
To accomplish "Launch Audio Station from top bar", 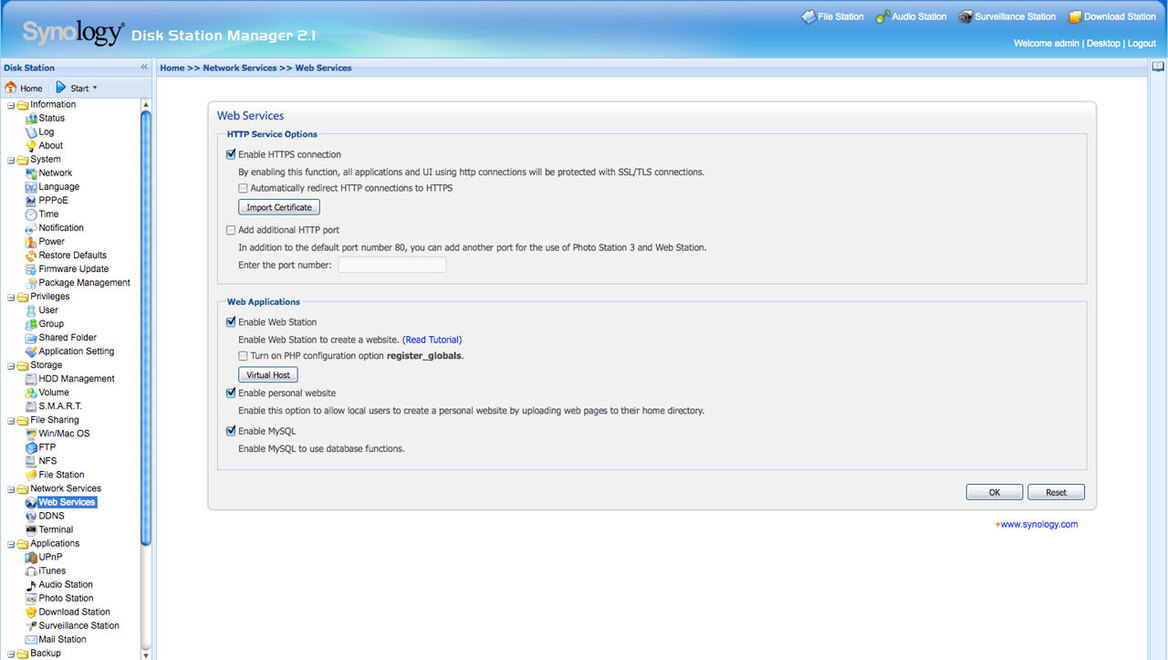I will (x=910, y=16).
